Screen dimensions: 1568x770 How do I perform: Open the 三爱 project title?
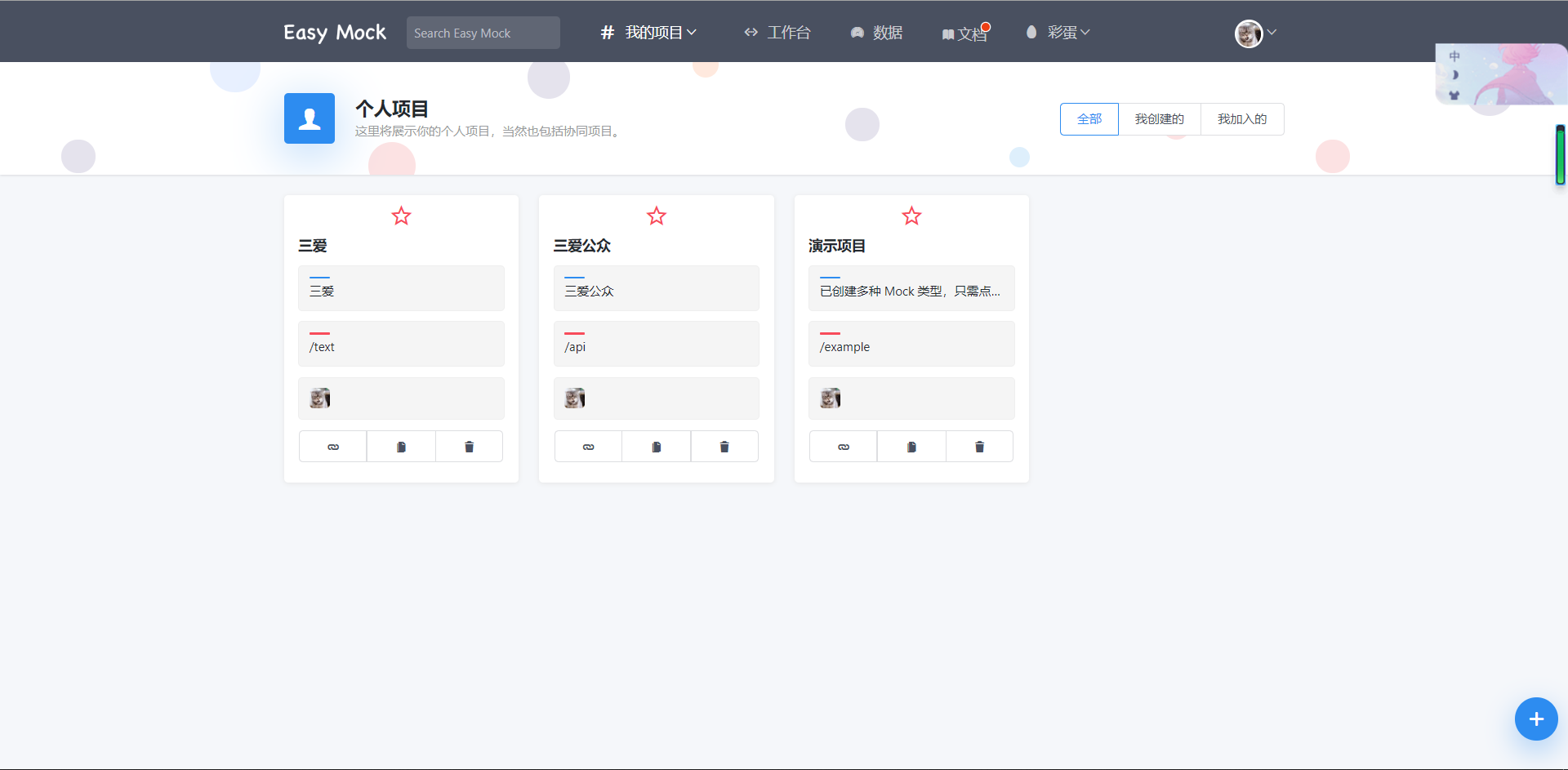point(313,246)
